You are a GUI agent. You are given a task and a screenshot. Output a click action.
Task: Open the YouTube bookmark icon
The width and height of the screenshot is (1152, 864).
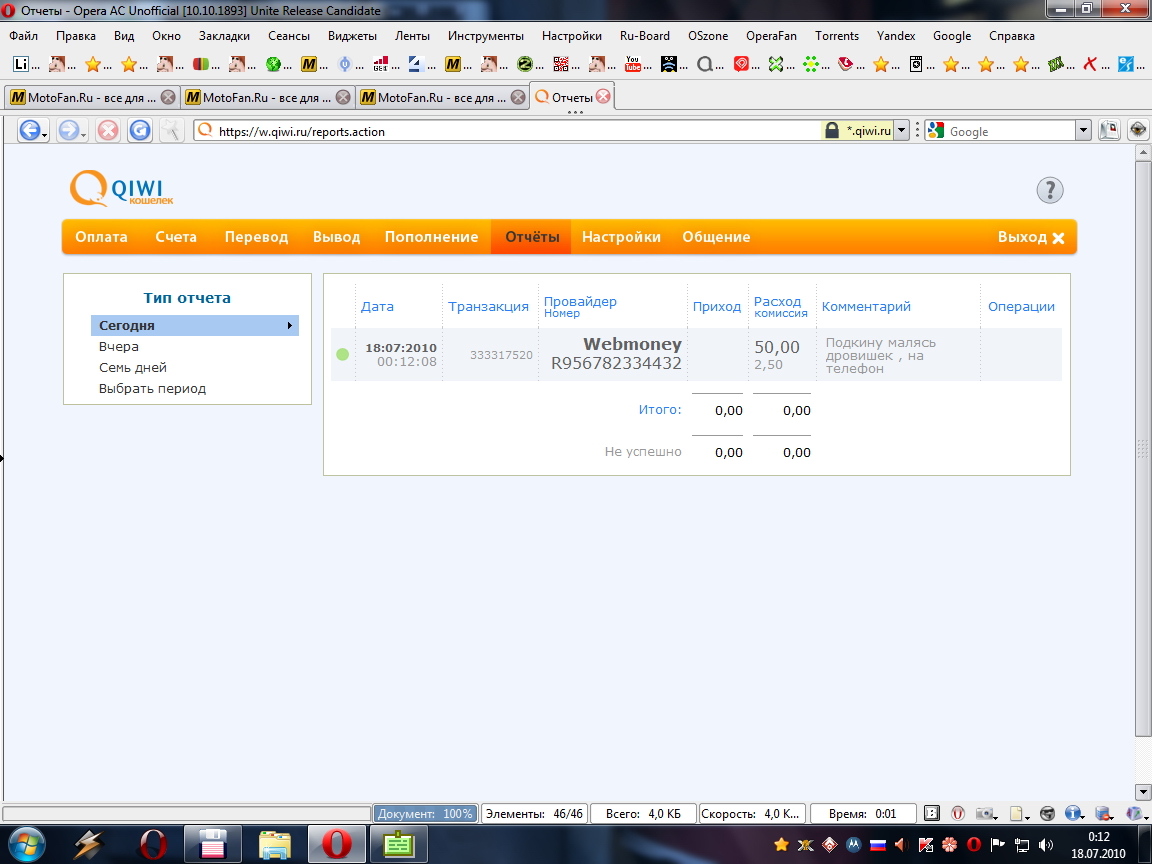[633, 64]
